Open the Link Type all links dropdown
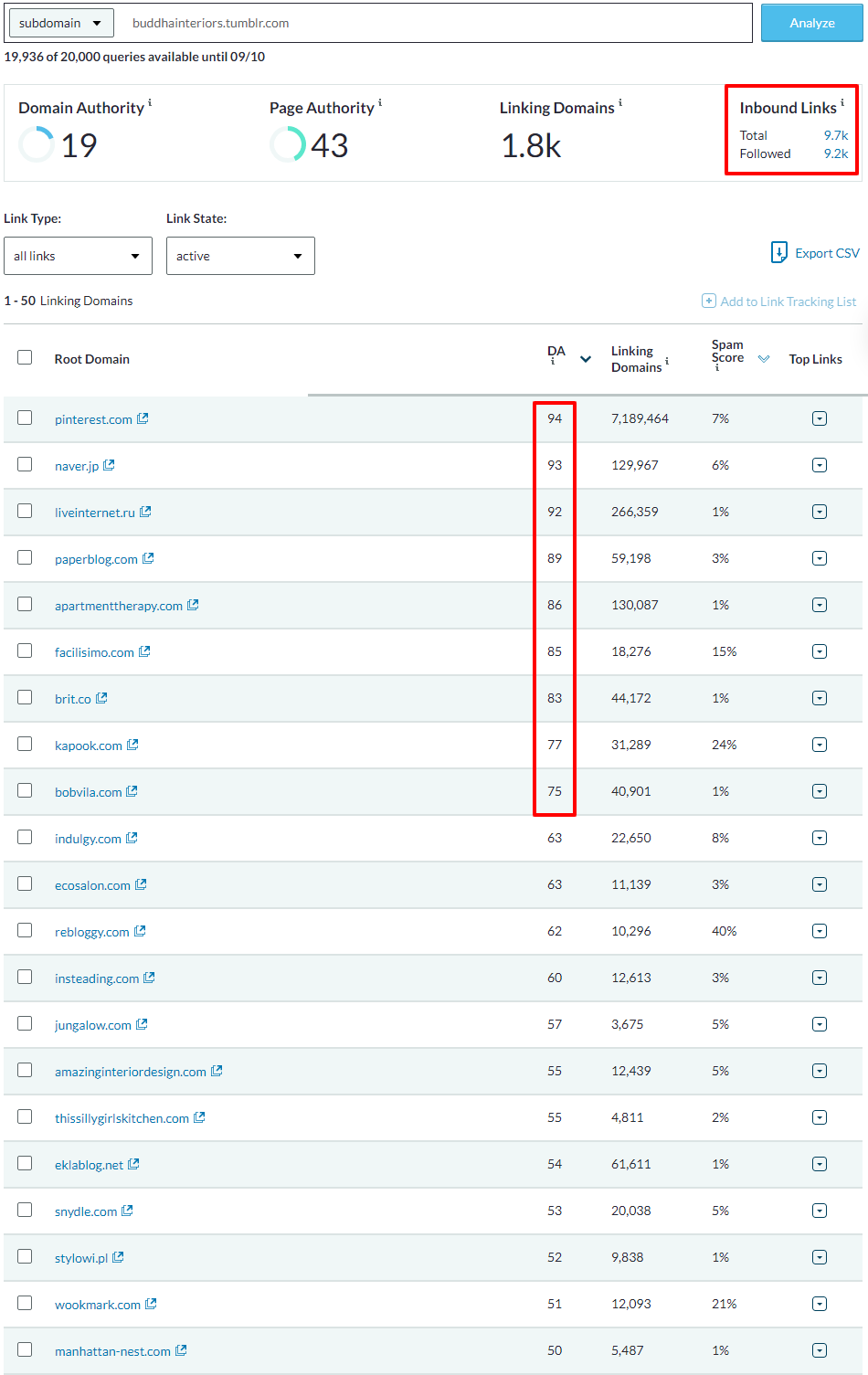This screenshot has height=1375, width=868. [78, 256]
